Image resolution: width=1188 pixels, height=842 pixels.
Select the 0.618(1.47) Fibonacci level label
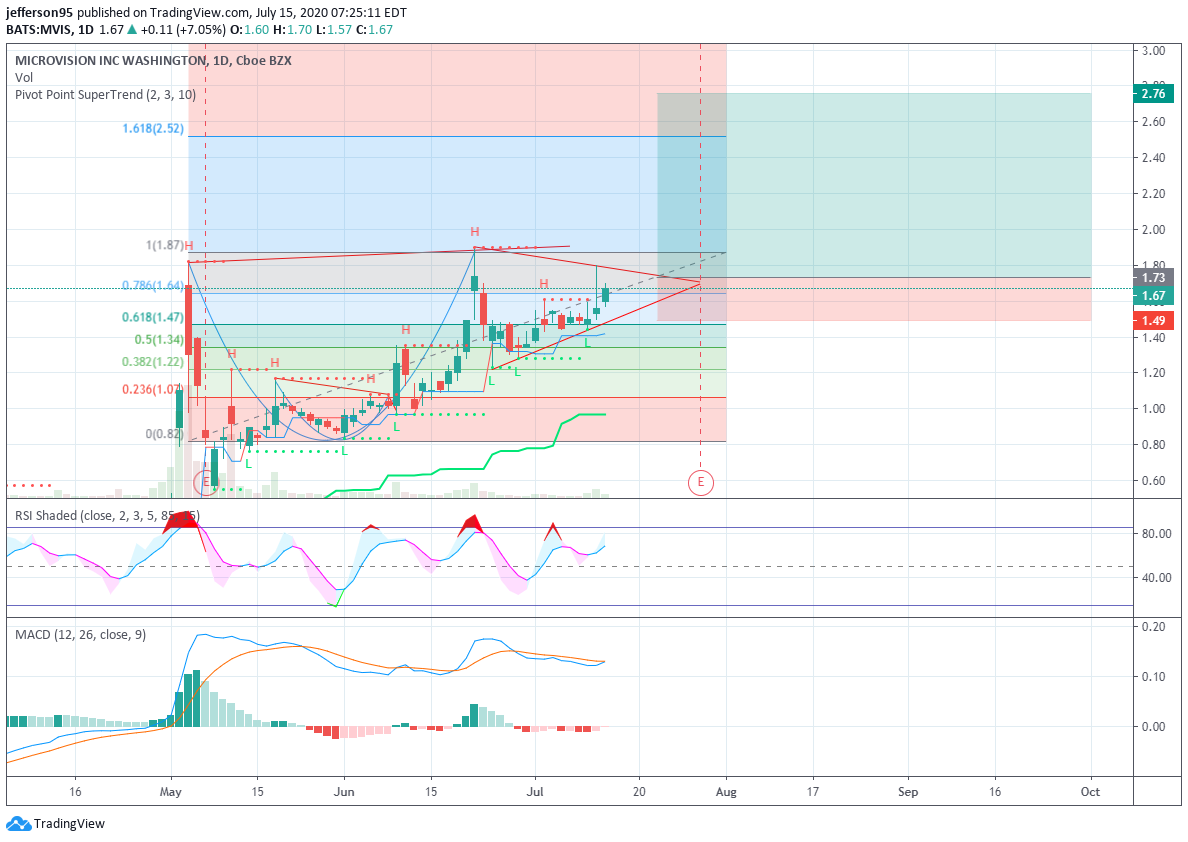tap(153, 318)
